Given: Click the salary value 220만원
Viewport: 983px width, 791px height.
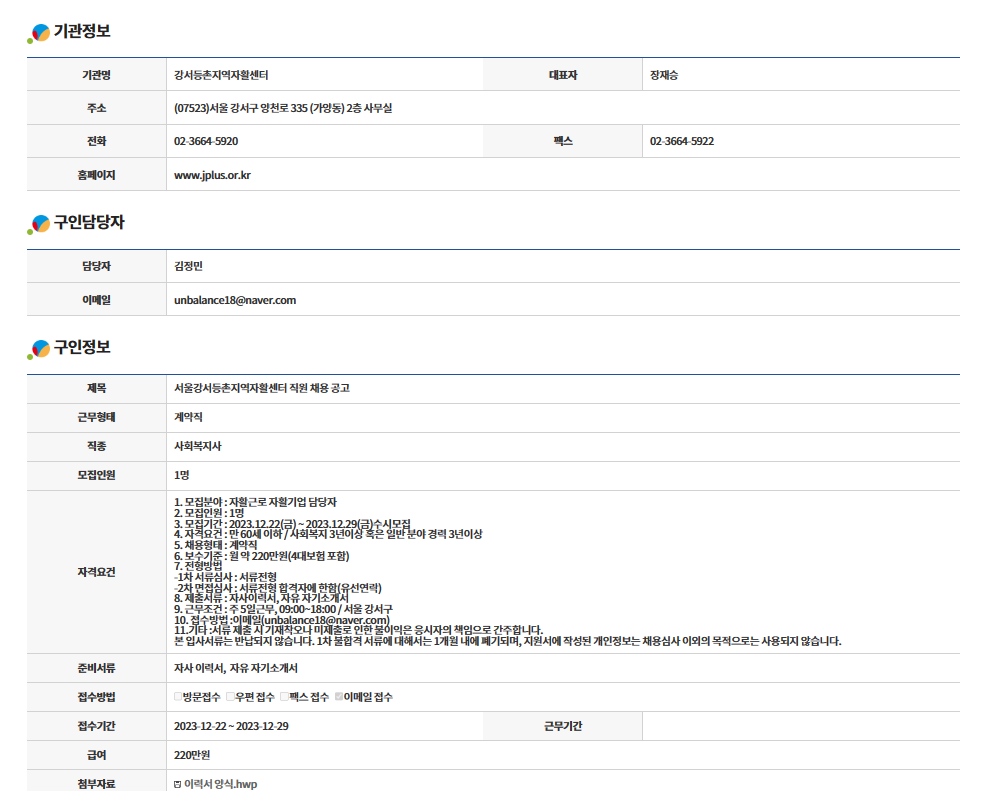Looking at the screenshot, I should (x=192, y=755).
